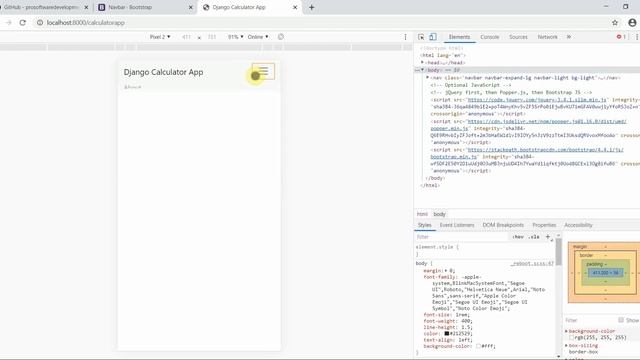The width and height of the screenshot is (640, 360).
Task: Toggle the .cls class editor button
Action: [534, 237]
